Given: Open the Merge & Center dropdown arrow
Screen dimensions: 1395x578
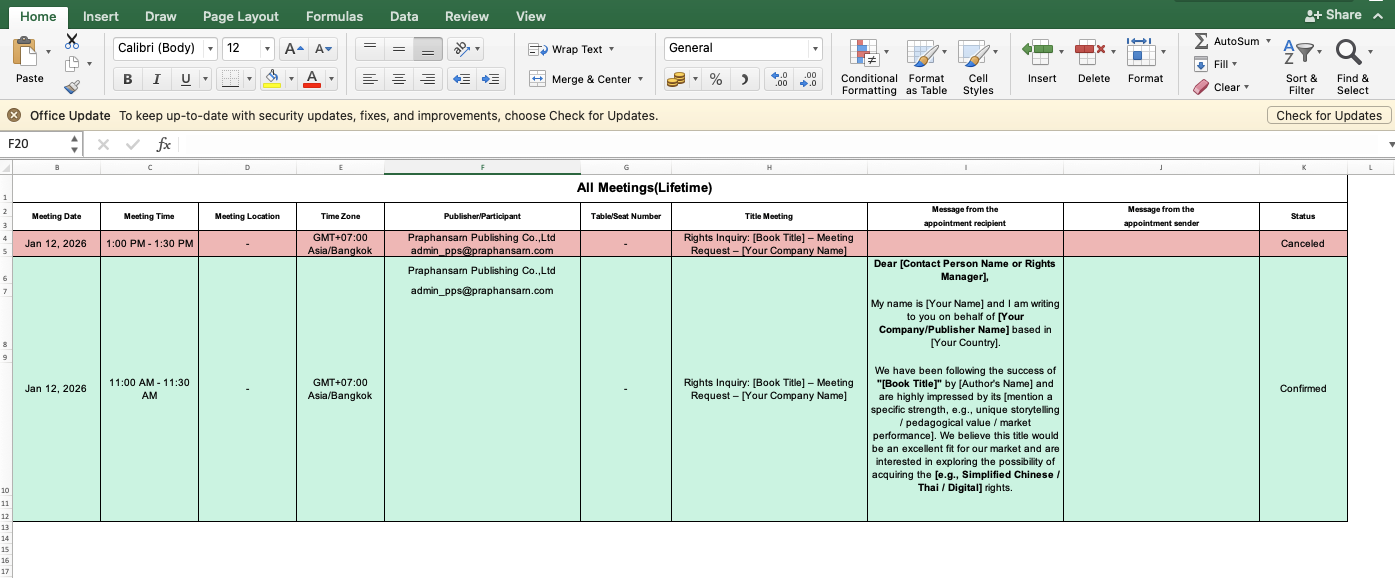Looking at the screenshot, I should click(640, 80).
